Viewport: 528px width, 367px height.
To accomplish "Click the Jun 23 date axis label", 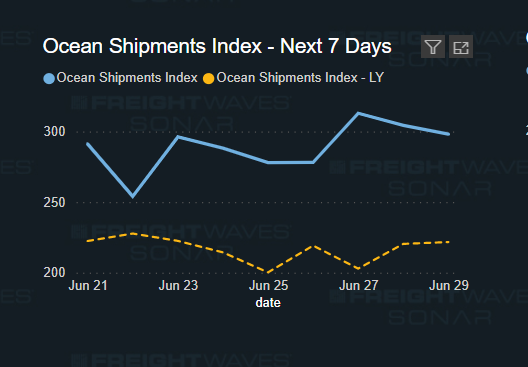I will coord(178,286).
